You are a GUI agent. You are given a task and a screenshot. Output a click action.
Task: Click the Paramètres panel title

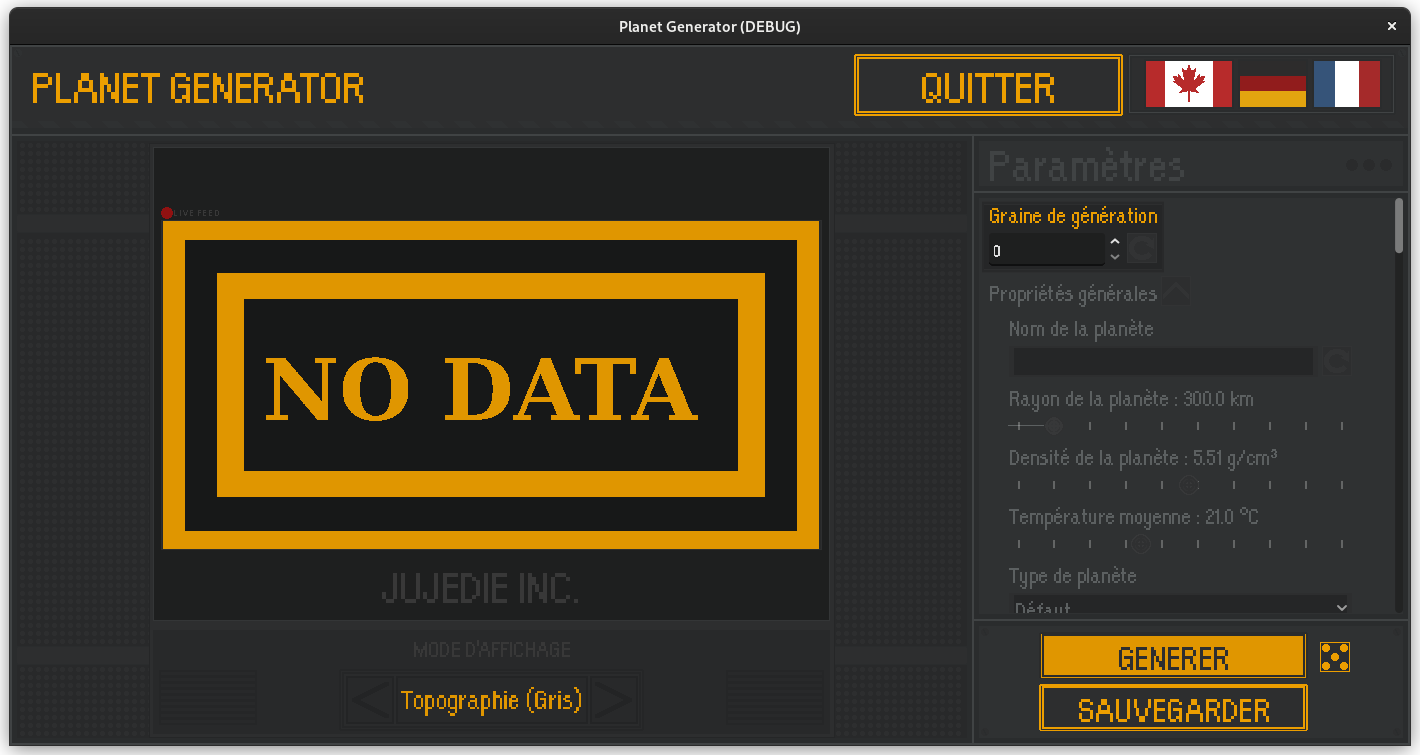[x=1086, y=166]
